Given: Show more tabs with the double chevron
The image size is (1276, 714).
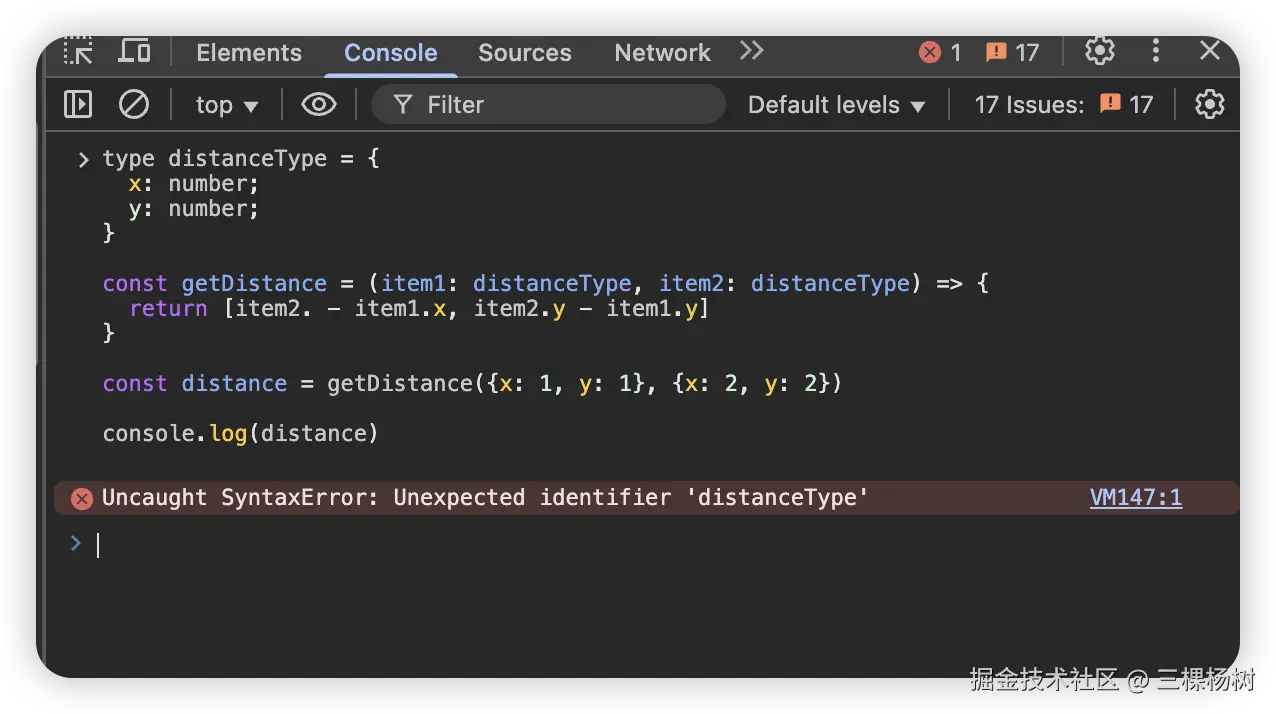Looking at the screenshot, I should (x=752, y=51).
